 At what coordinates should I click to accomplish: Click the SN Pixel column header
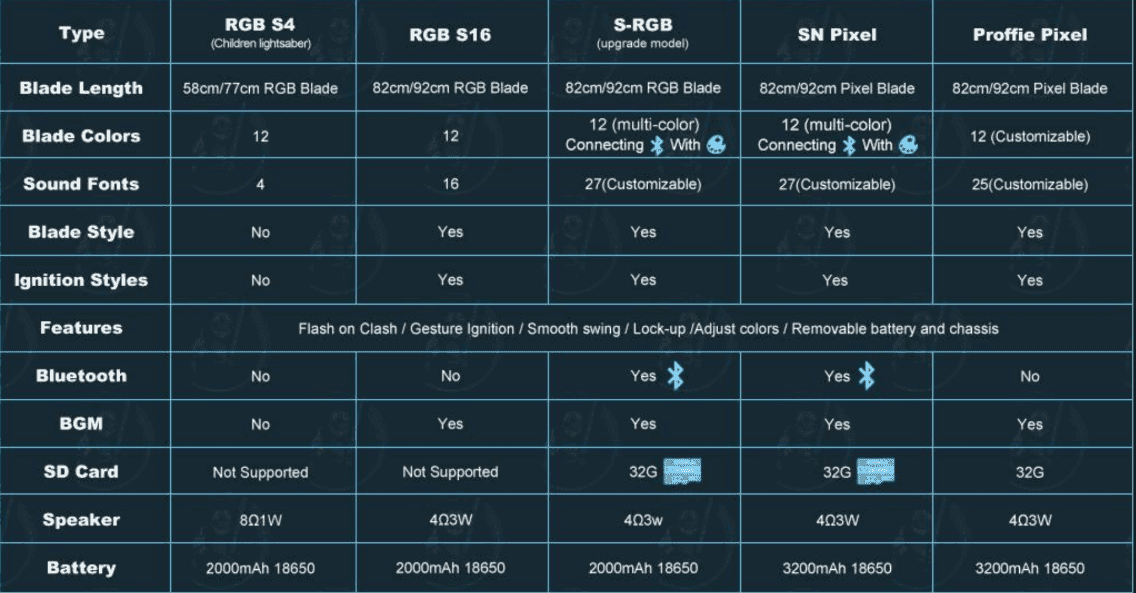tap(836, 35)
